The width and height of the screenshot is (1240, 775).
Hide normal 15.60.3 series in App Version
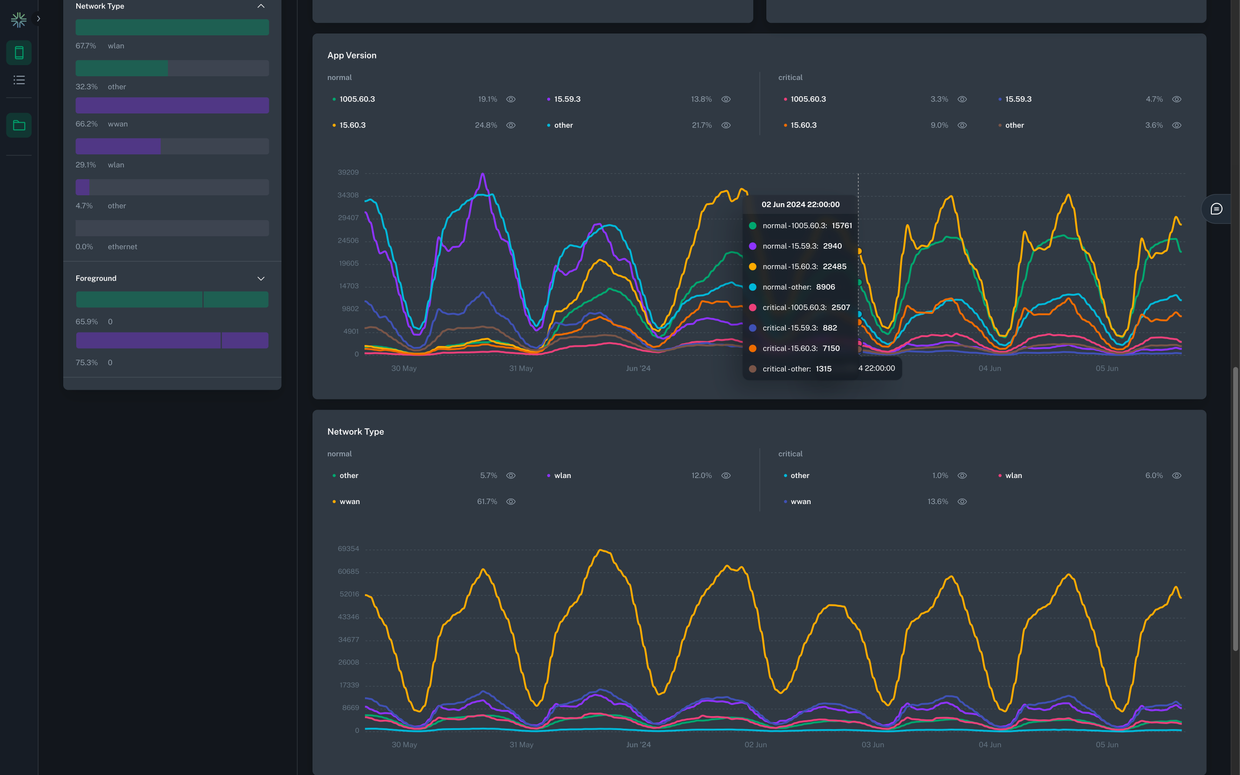tap(511, 126)
